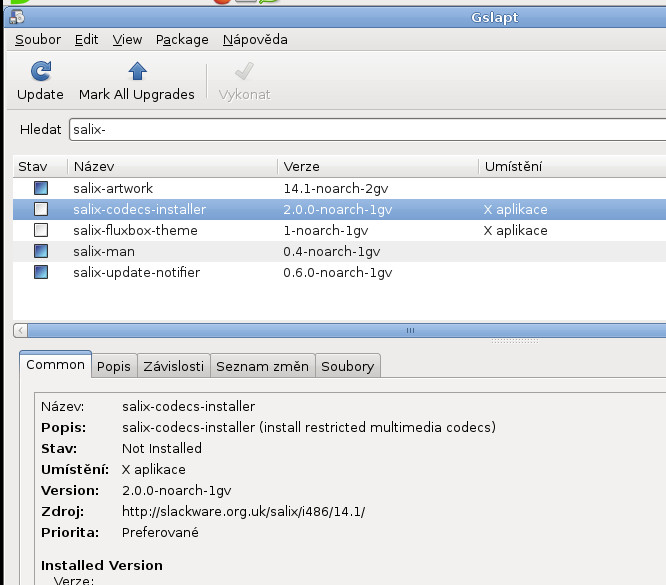This screenshot has width=666, height=585.
Task: Click the Update refresh icon
Action: [41, 71]
